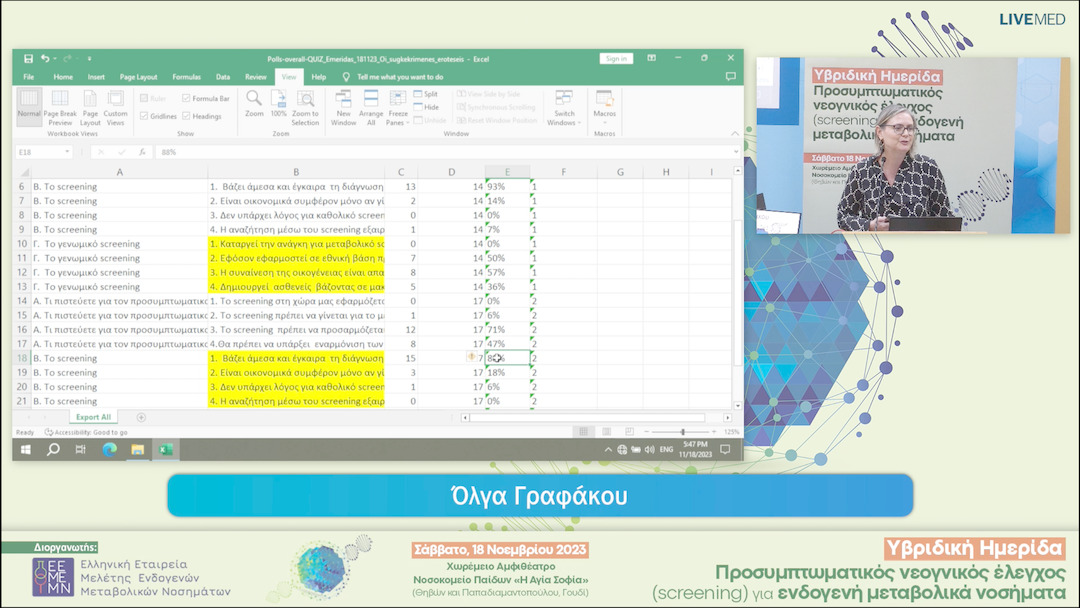Viewport: 1080px width, 608px height.
Task: Click the Zoom to Selection icon
Action: 305,105
